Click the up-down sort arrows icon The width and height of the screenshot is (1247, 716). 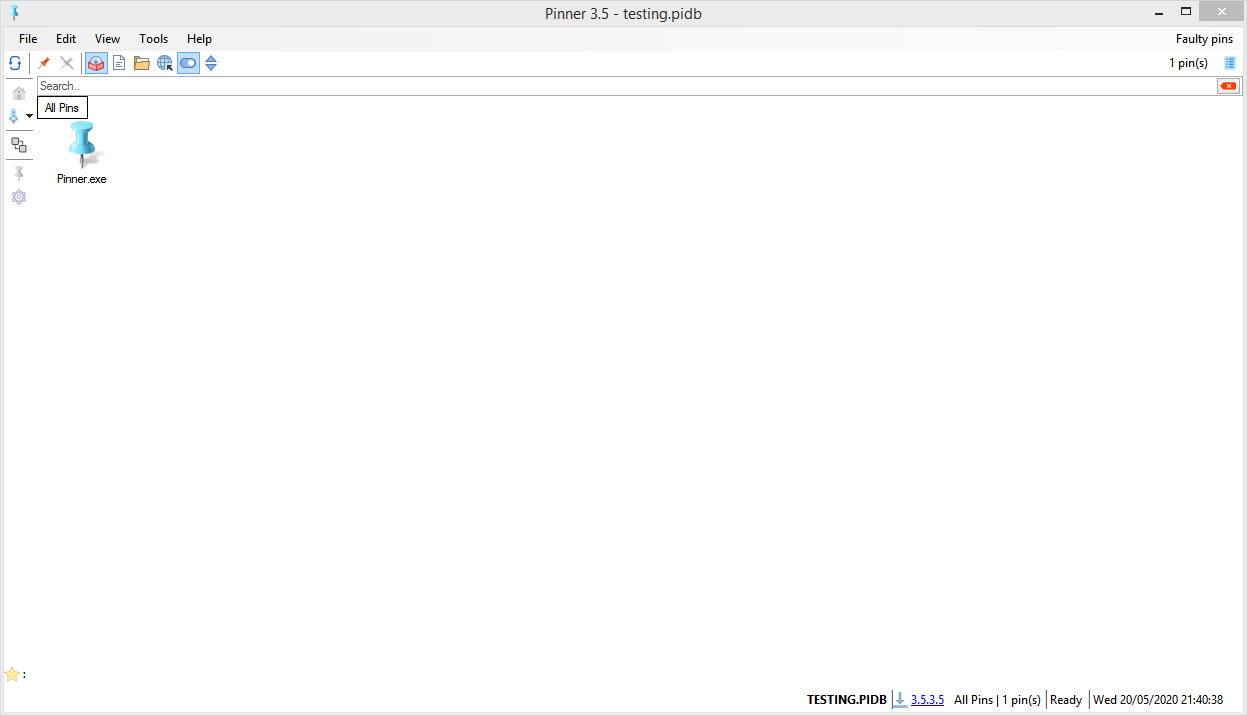point(211,63)
